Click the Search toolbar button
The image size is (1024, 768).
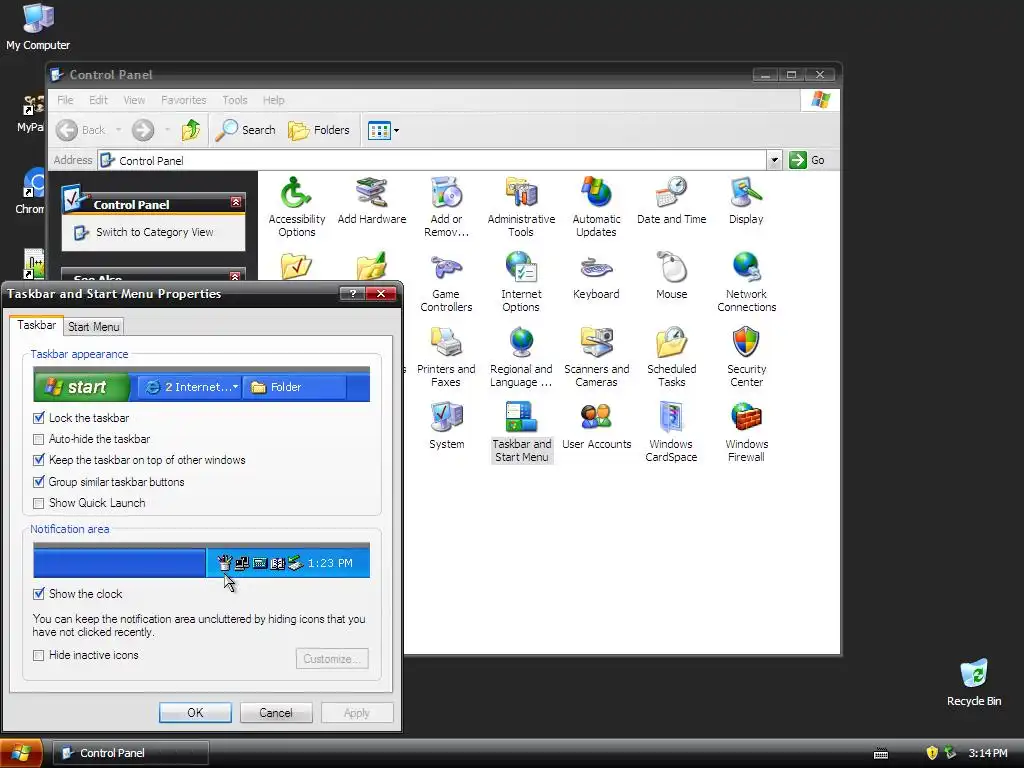click(246, 130)
